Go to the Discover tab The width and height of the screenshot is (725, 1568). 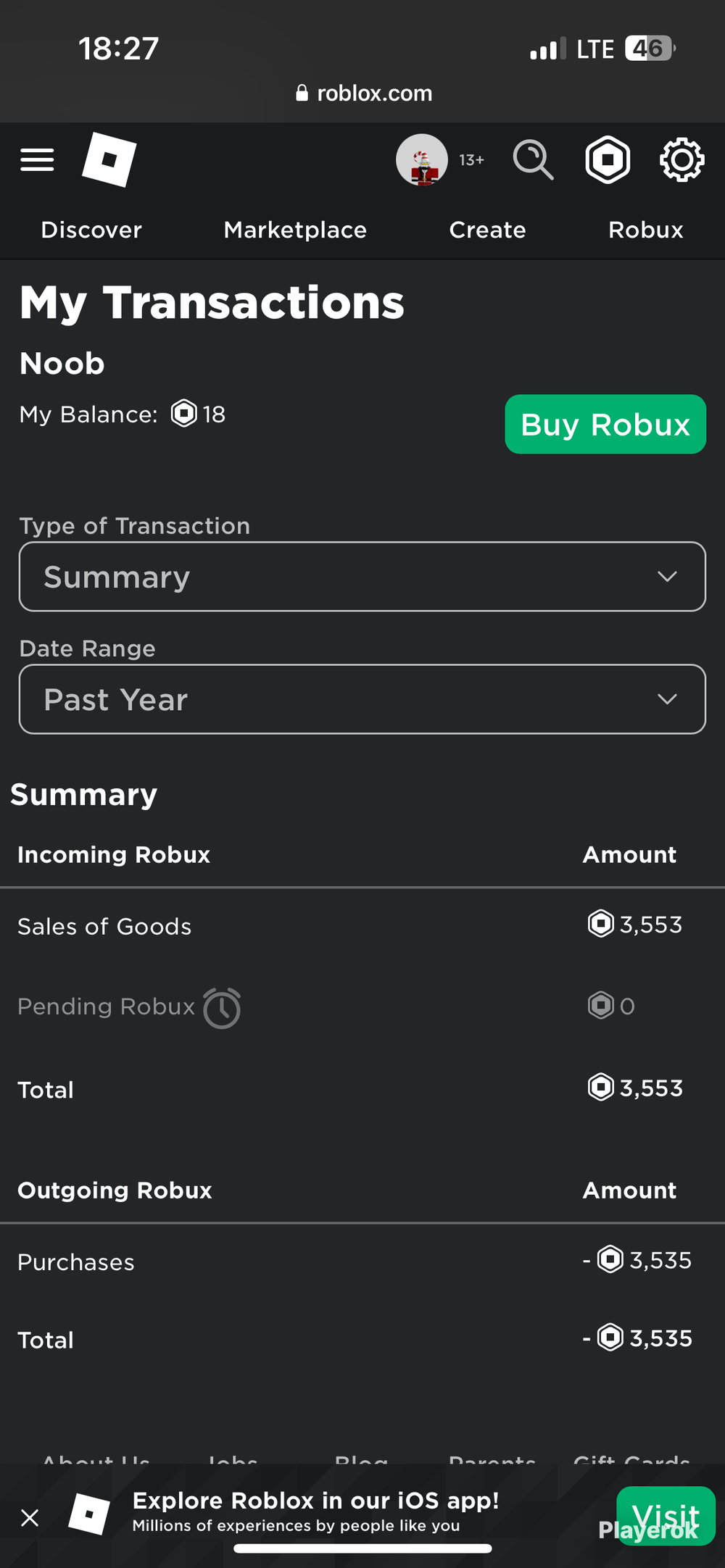(x=91, y=230)
